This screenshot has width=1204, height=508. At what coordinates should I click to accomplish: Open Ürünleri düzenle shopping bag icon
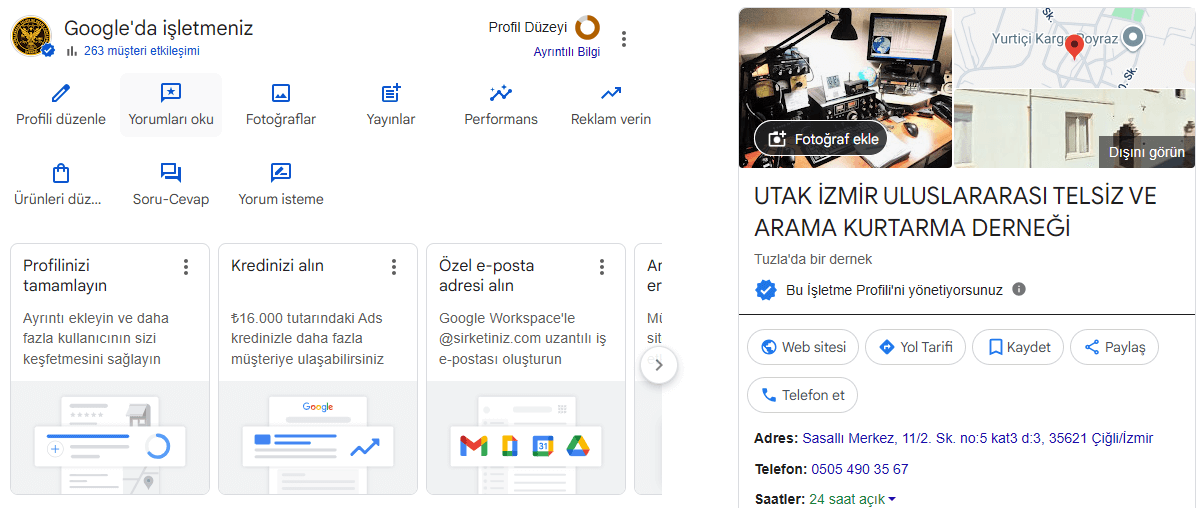61,173
